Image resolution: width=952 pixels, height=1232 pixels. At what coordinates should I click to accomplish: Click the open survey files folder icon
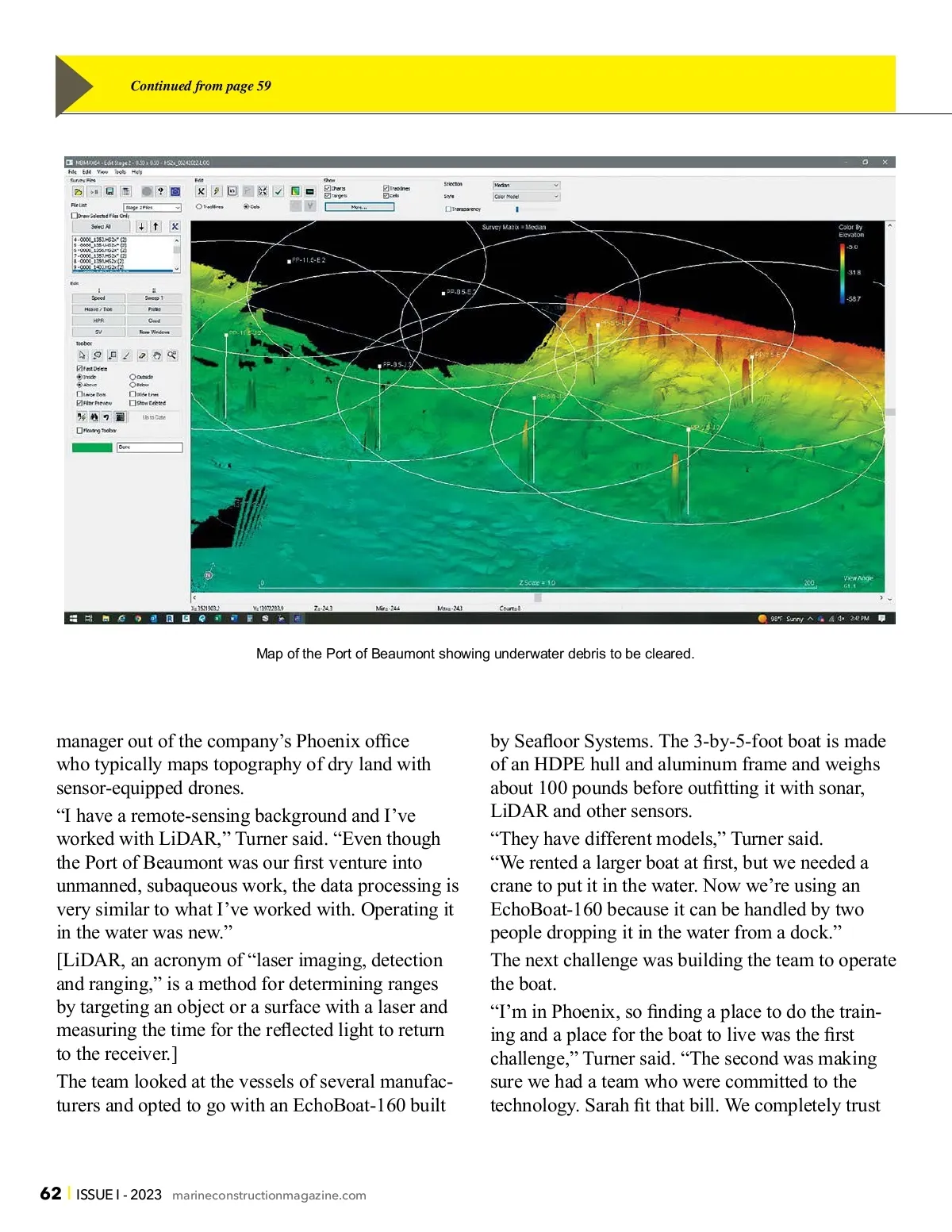(x=78, y=192)
